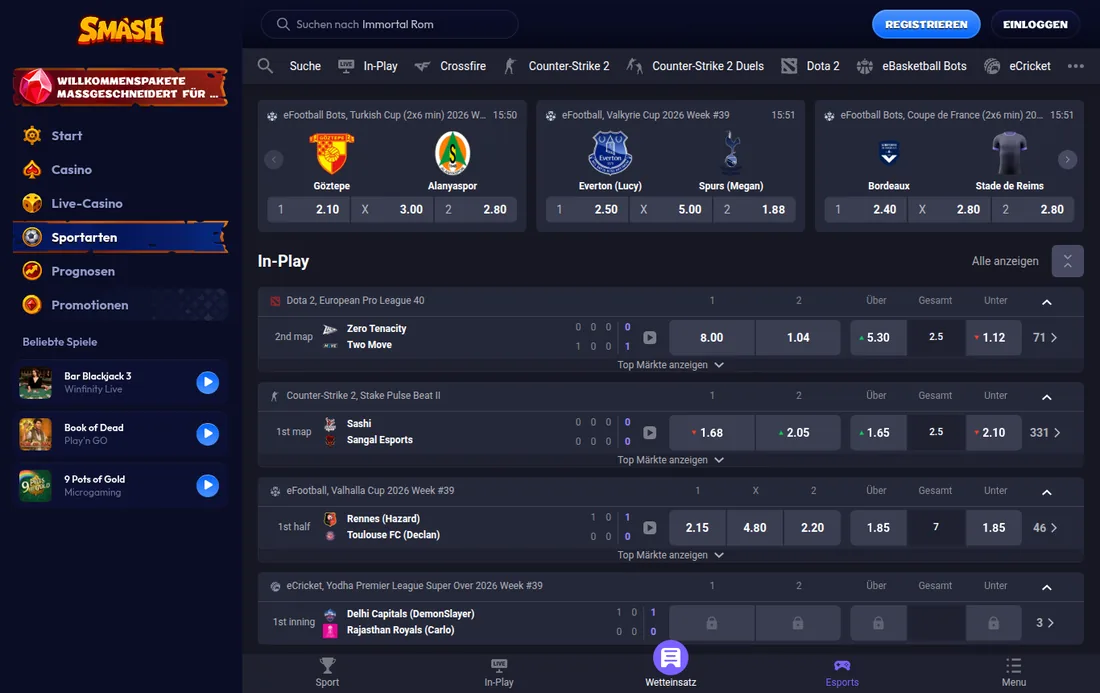The image size is (1100, 693).
Task: Click the Willkommenspakete banner
Action: coord(121,87)
